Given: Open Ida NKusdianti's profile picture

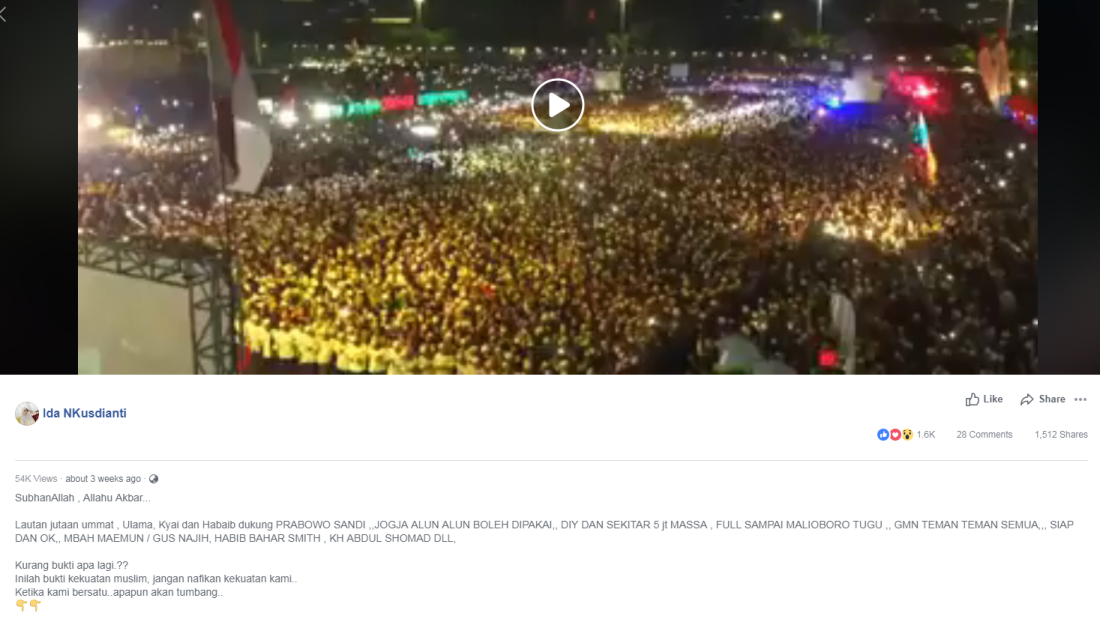Looking at the screenshot, I should (x=27, y=413).
